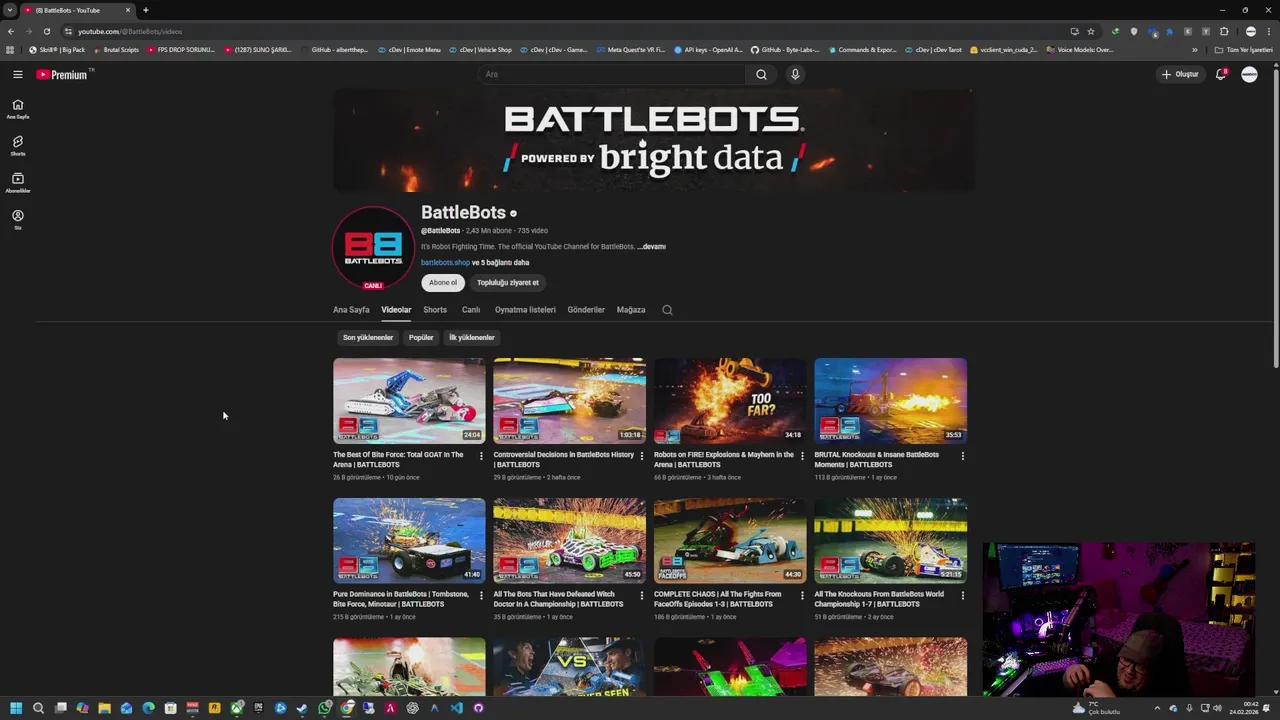Open 'Tüm Yer İşaretleri' bookmarks folder

tap(1243, 50)
